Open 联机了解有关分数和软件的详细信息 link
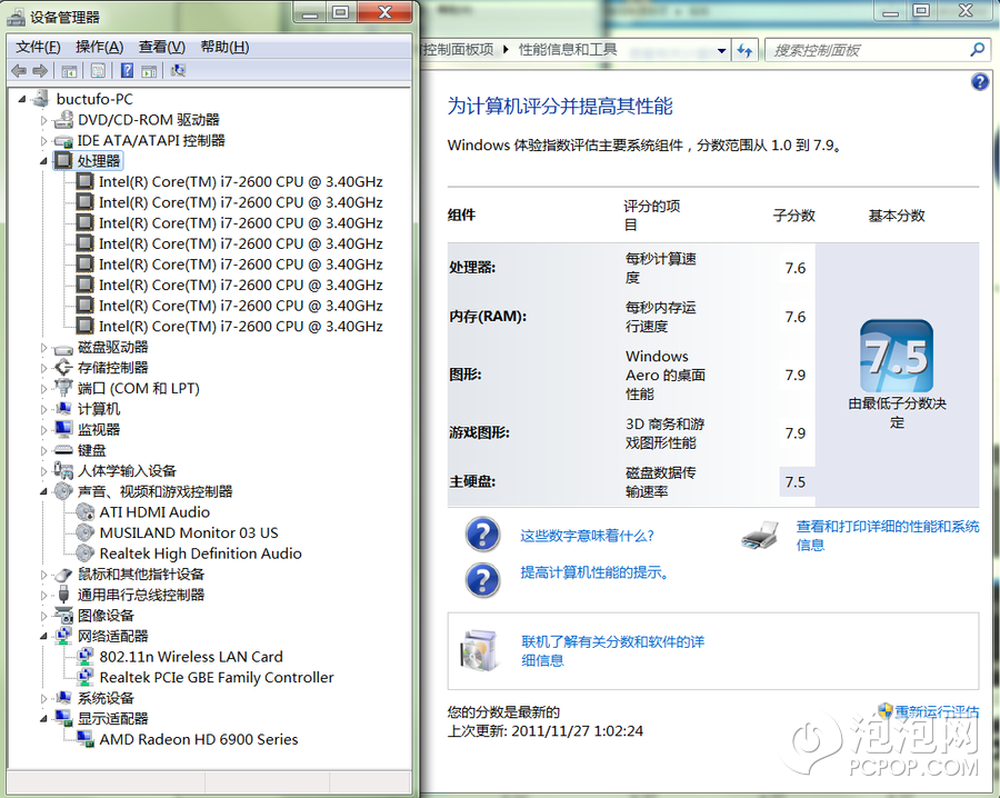1000x798 pixels. tap(613, 651)
